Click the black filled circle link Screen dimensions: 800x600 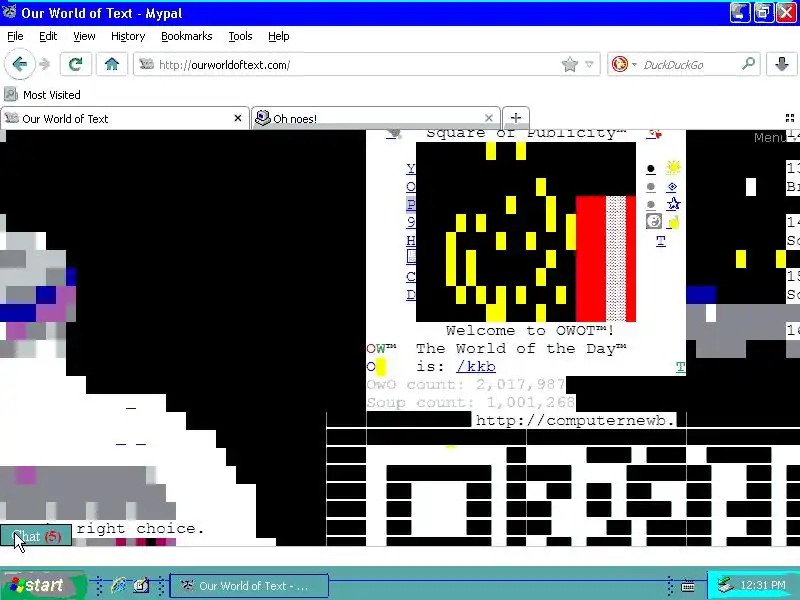(x=651, y=169)
